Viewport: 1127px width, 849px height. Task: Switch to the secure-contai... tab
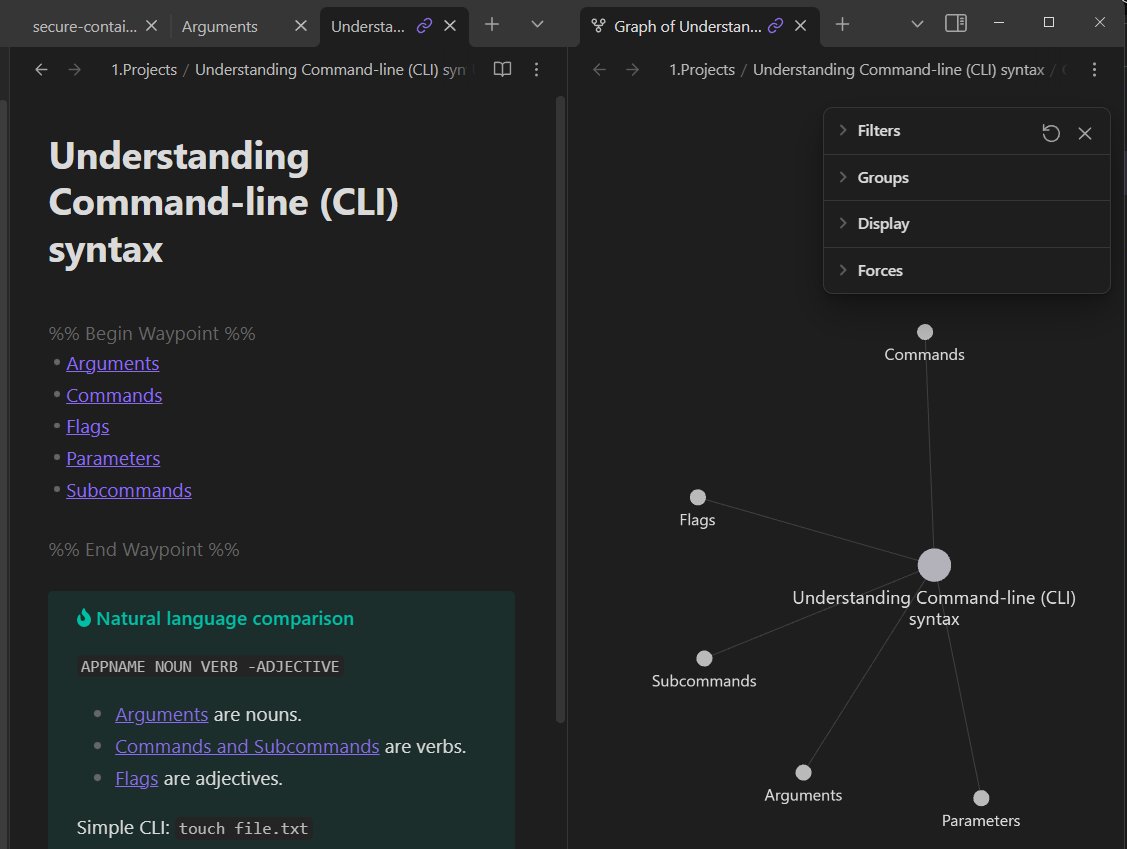point(84,27)
